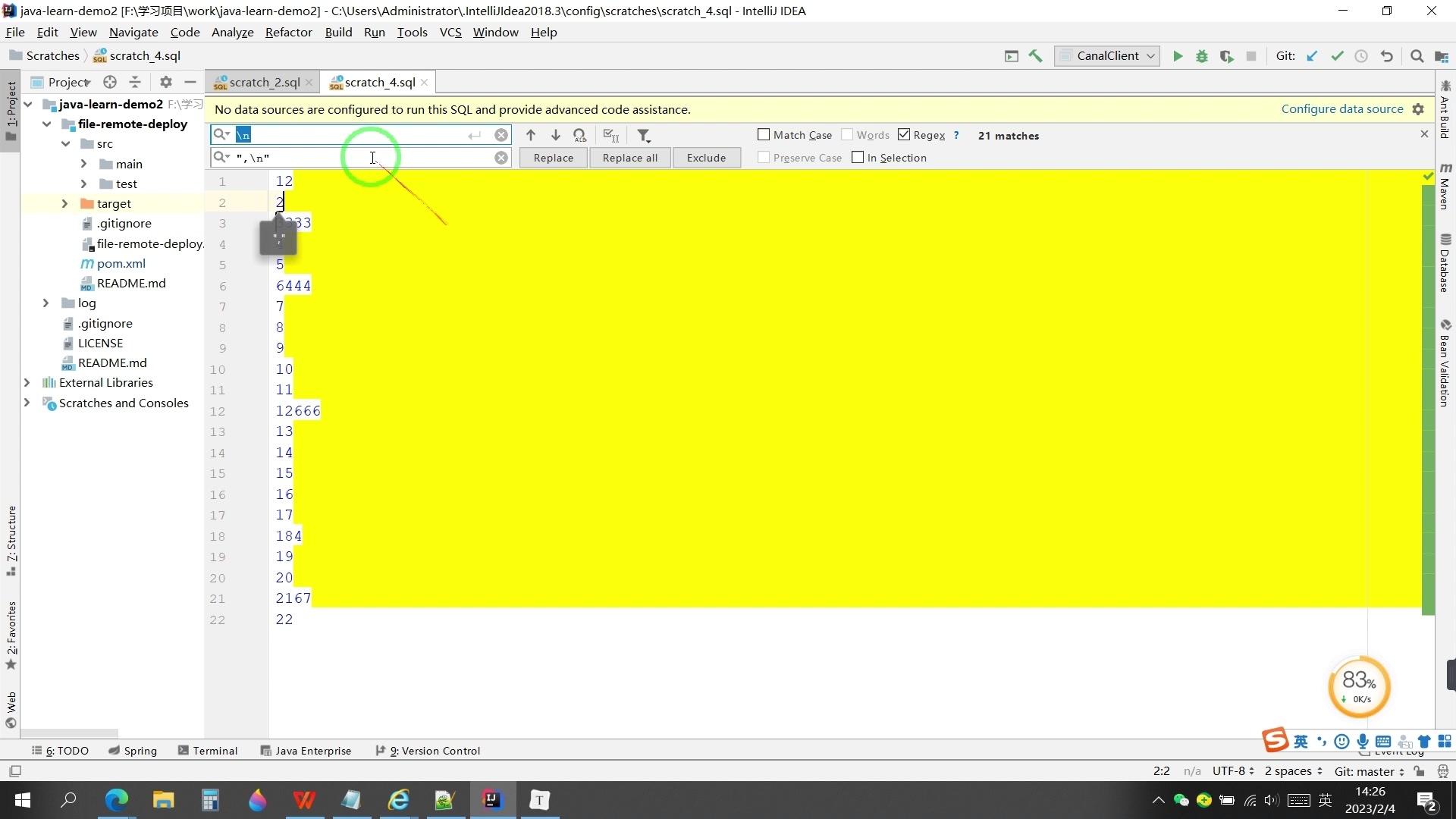
Task: Hide the Project panel minus icon
Action: click(x=190, y=82)
